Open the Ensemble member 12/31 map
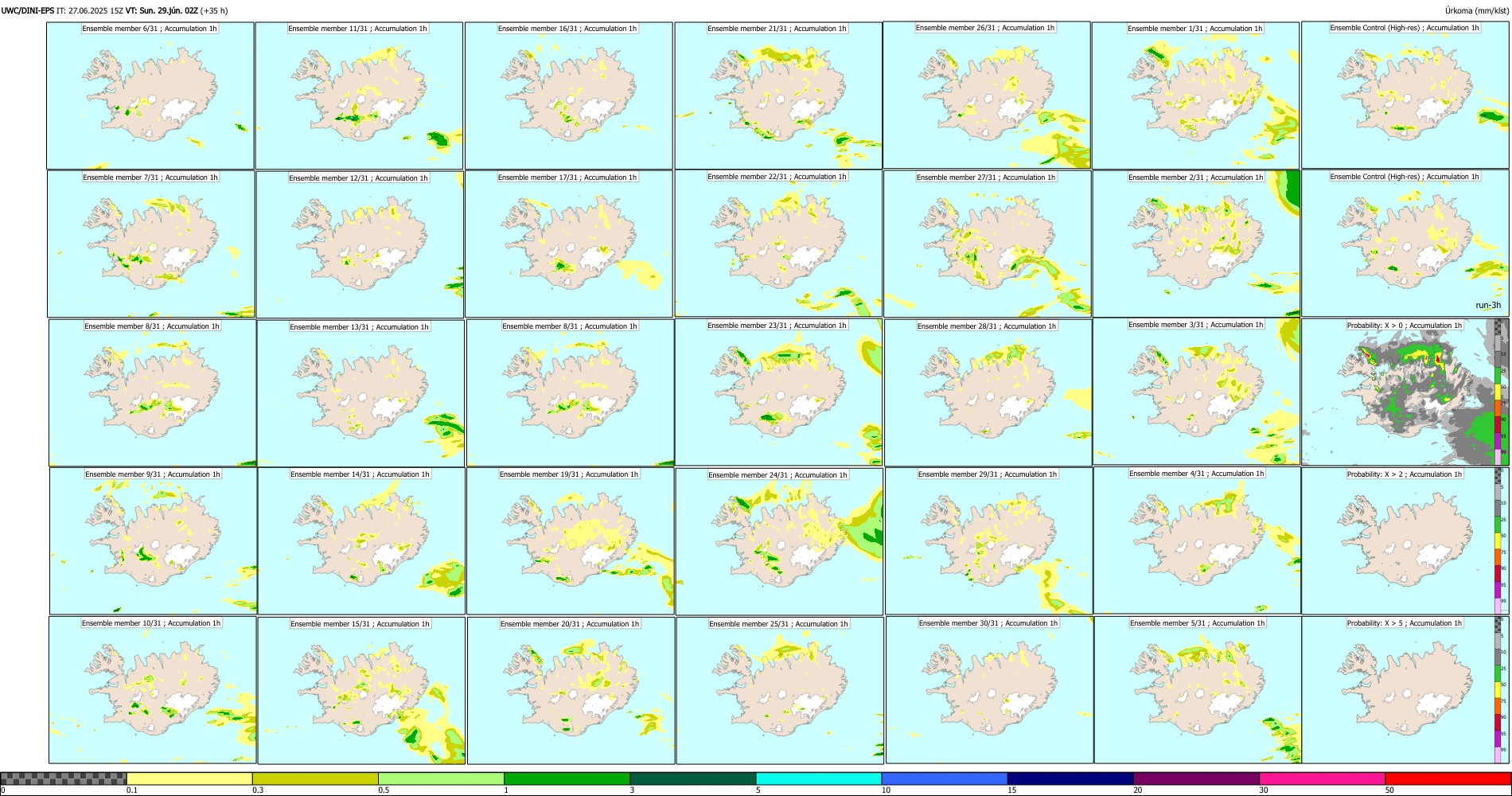 [360, 244]
